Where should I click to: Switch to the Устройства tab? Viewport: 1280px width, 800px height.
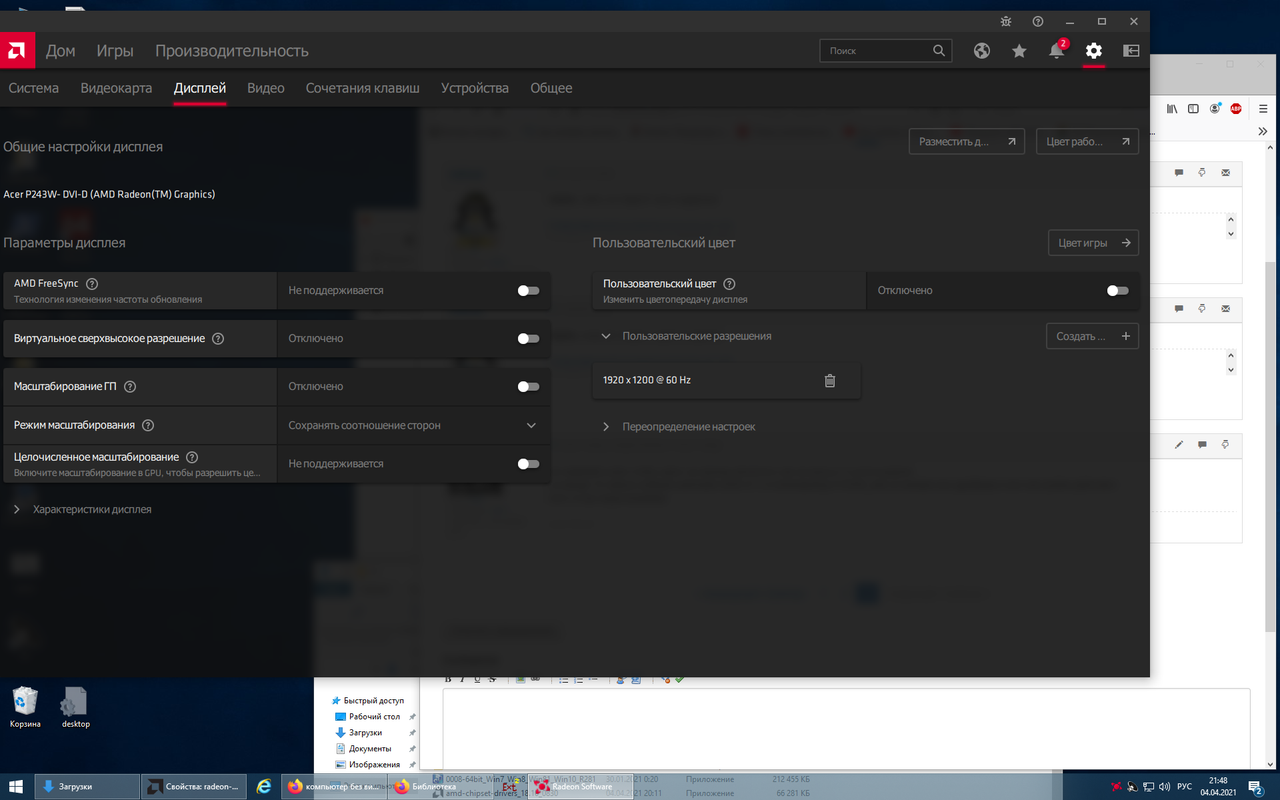coord(475,88)
